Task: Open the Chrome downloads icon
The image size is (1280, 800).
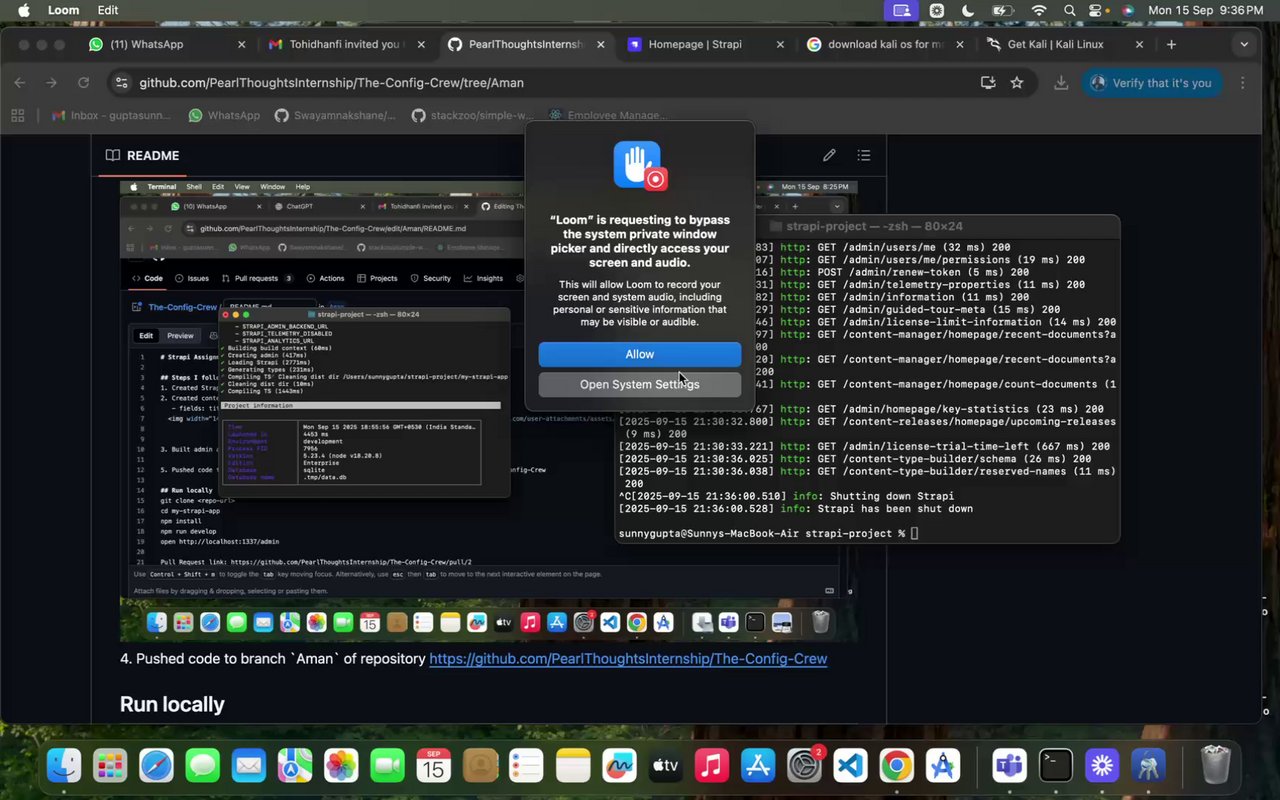Action: pos(1061,83)
